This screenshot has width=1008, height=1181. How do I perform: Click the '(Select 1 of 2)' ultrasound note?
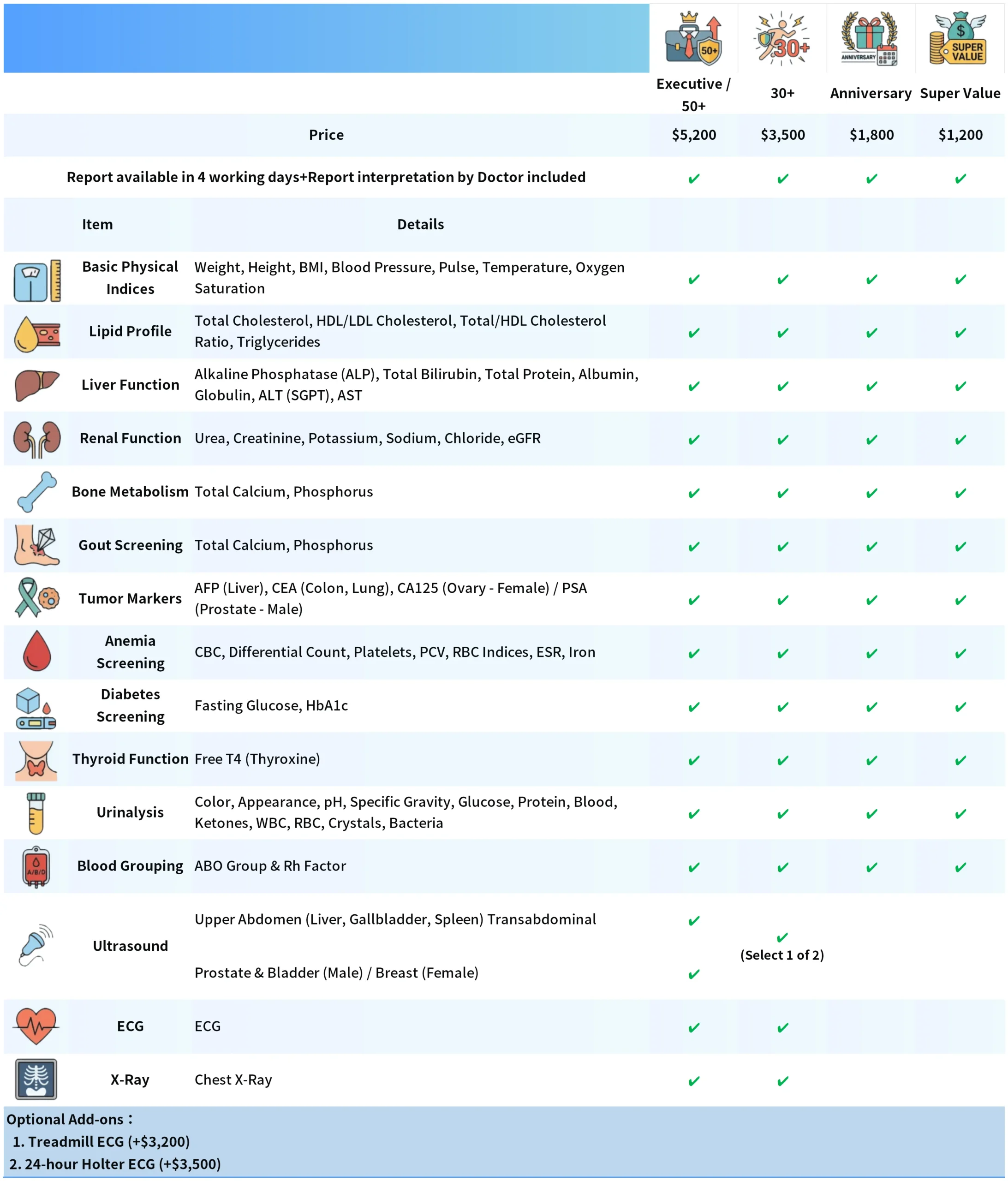click(x=782, y=955)
